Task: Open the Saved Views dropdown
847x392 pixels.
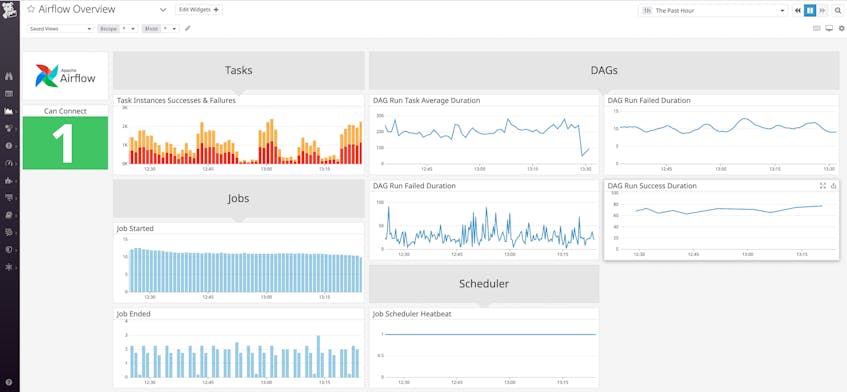Action: coord(60,29)
